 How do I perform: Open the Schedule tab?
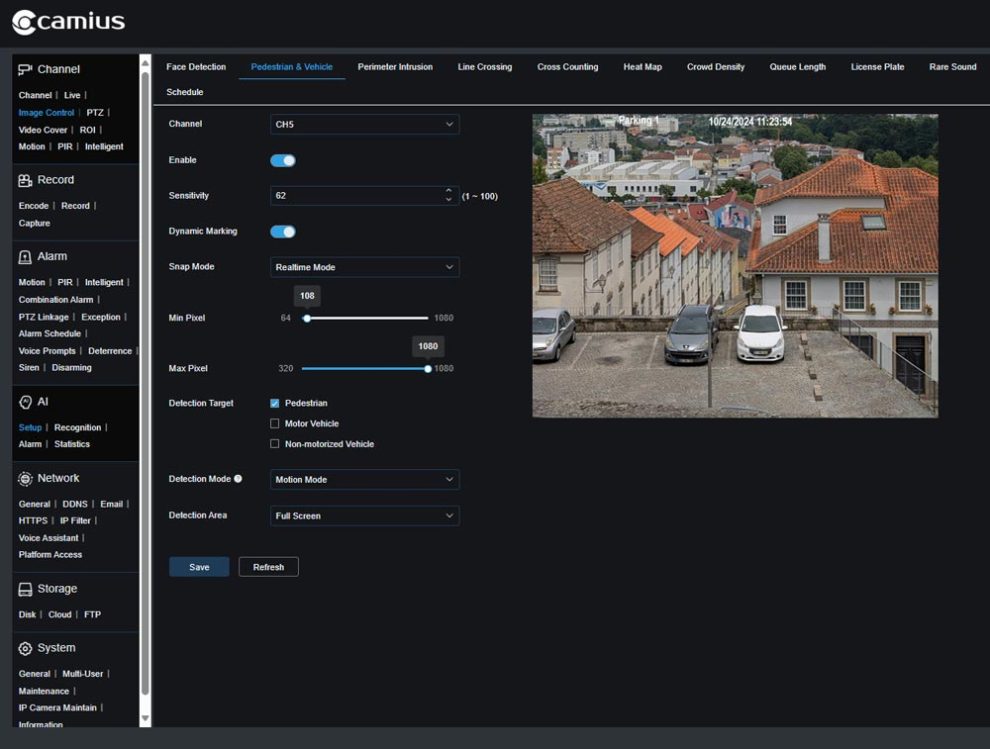pos(183,91)
